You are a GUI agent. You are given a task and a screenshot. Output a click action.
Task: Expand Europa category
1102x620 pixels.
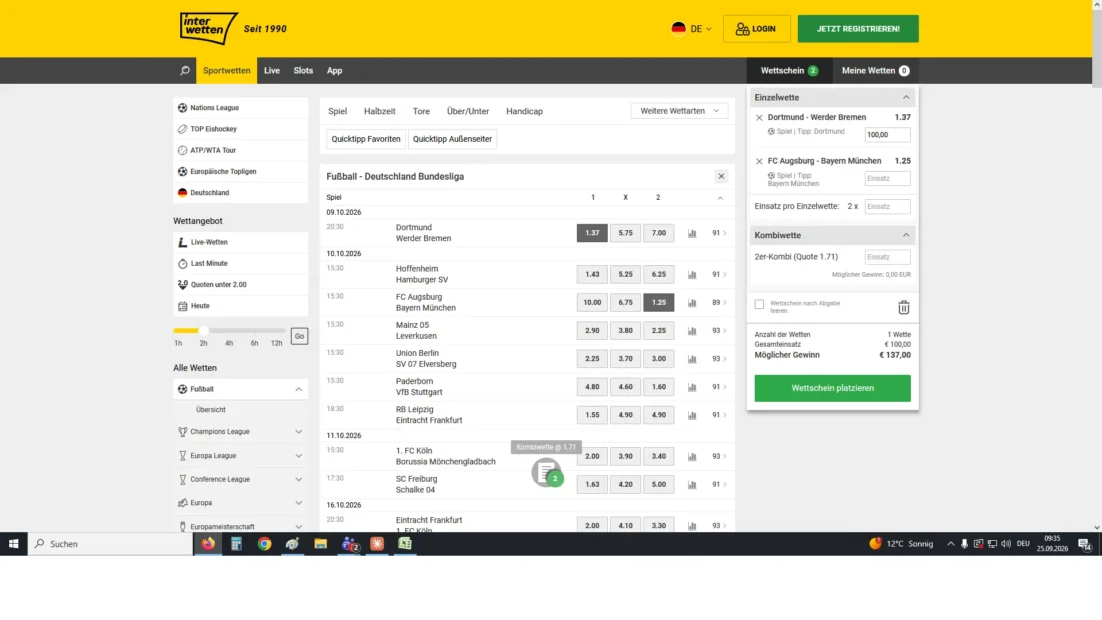(x=299, y=503)
